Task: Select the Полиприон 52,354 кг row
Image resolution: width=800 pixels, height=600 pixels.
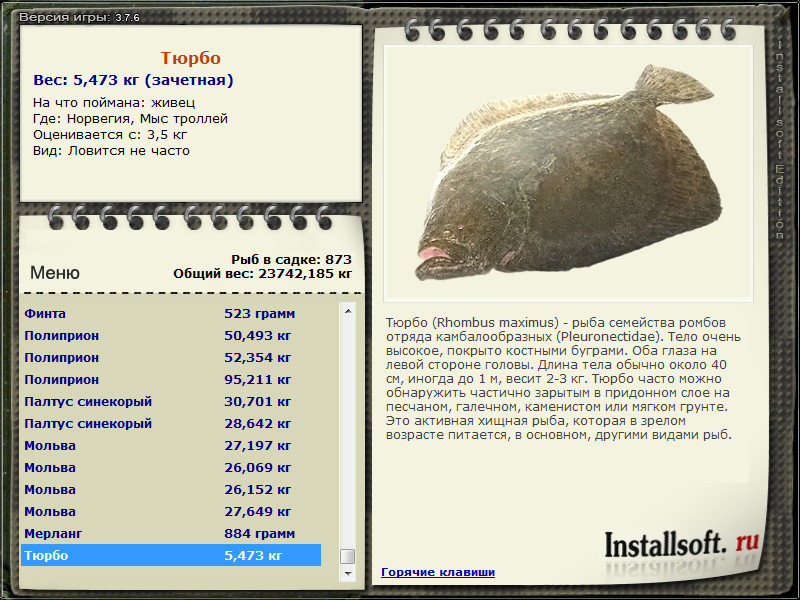Action: (x=171, y=357)
